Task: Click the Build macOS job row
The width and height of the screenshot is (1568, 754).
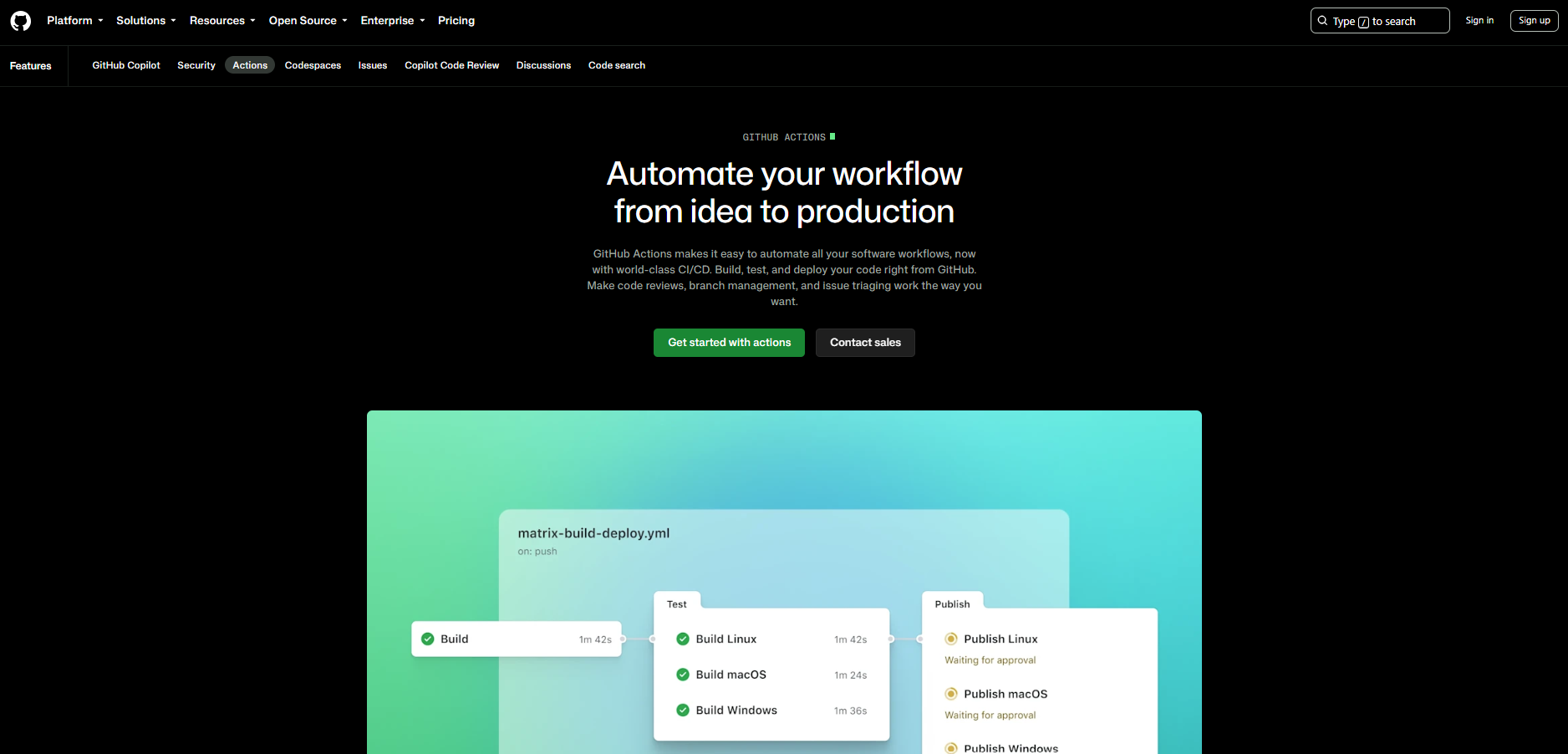Action: click(x=771, y=675)
